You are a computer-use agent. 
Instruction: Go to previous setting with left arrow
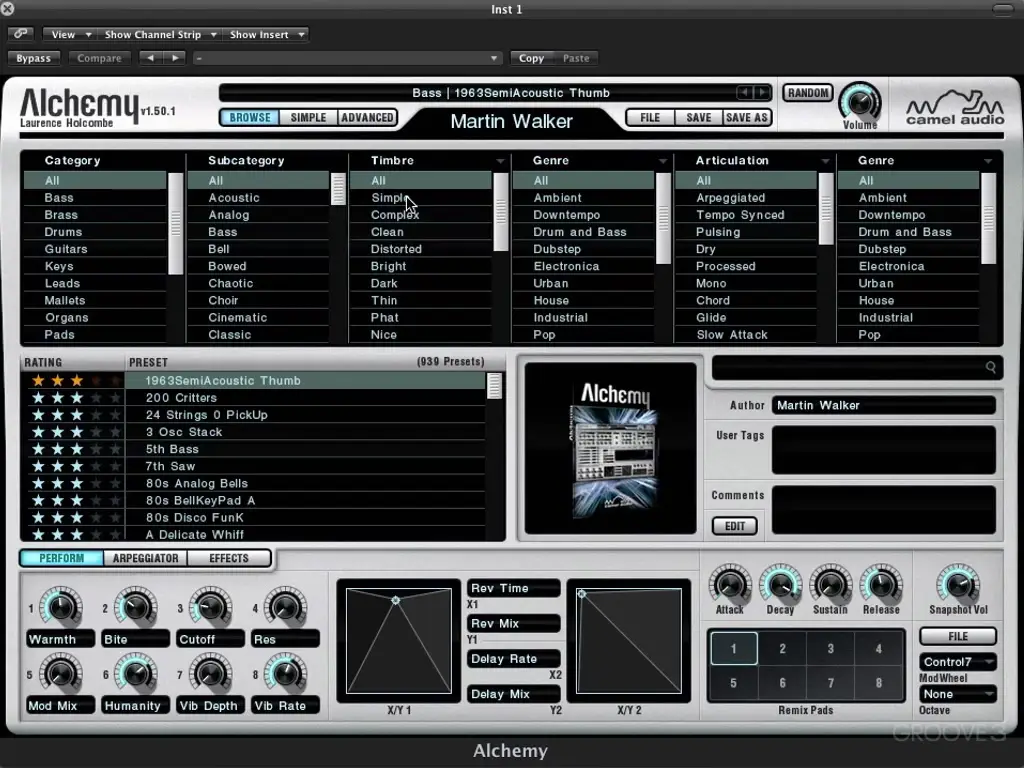point(151,58)
